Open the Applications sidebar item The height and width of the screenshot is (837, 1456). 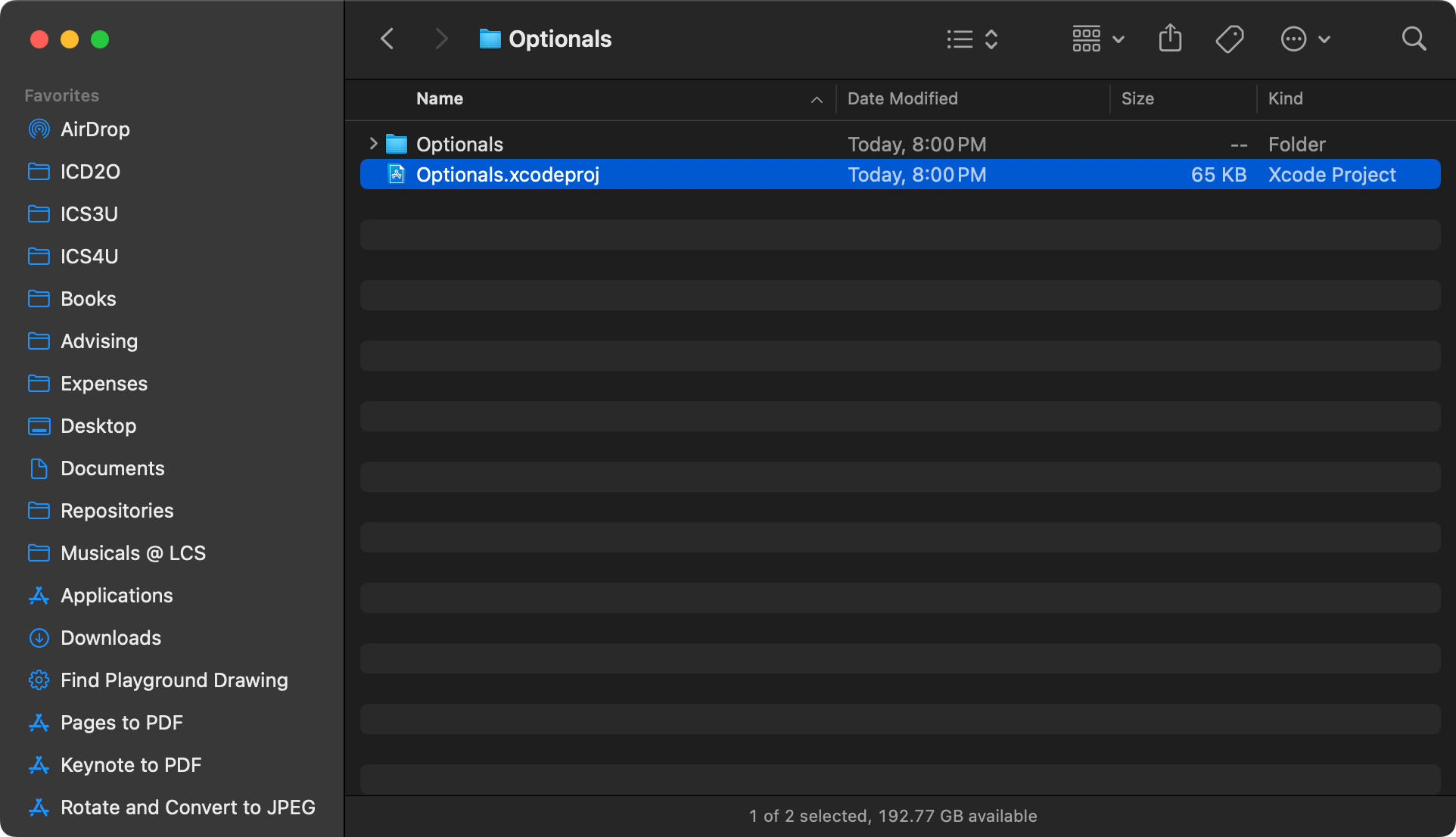point(117,596)
